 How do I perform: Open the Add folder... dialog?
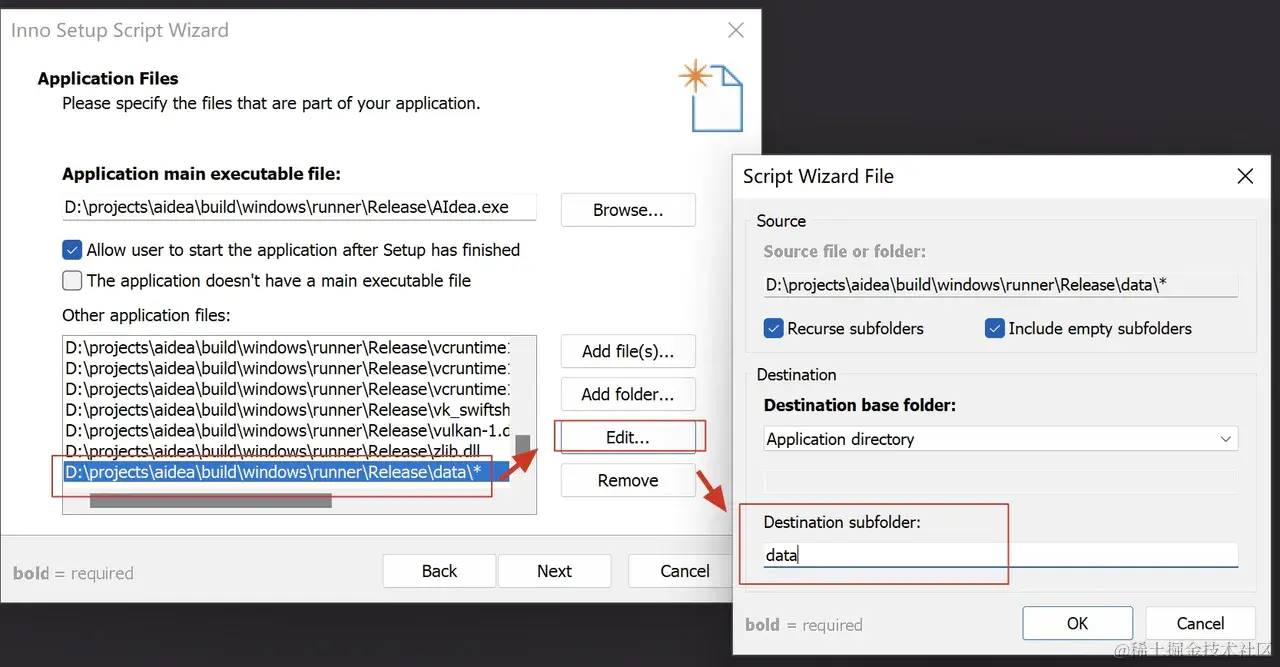[627, 394]
